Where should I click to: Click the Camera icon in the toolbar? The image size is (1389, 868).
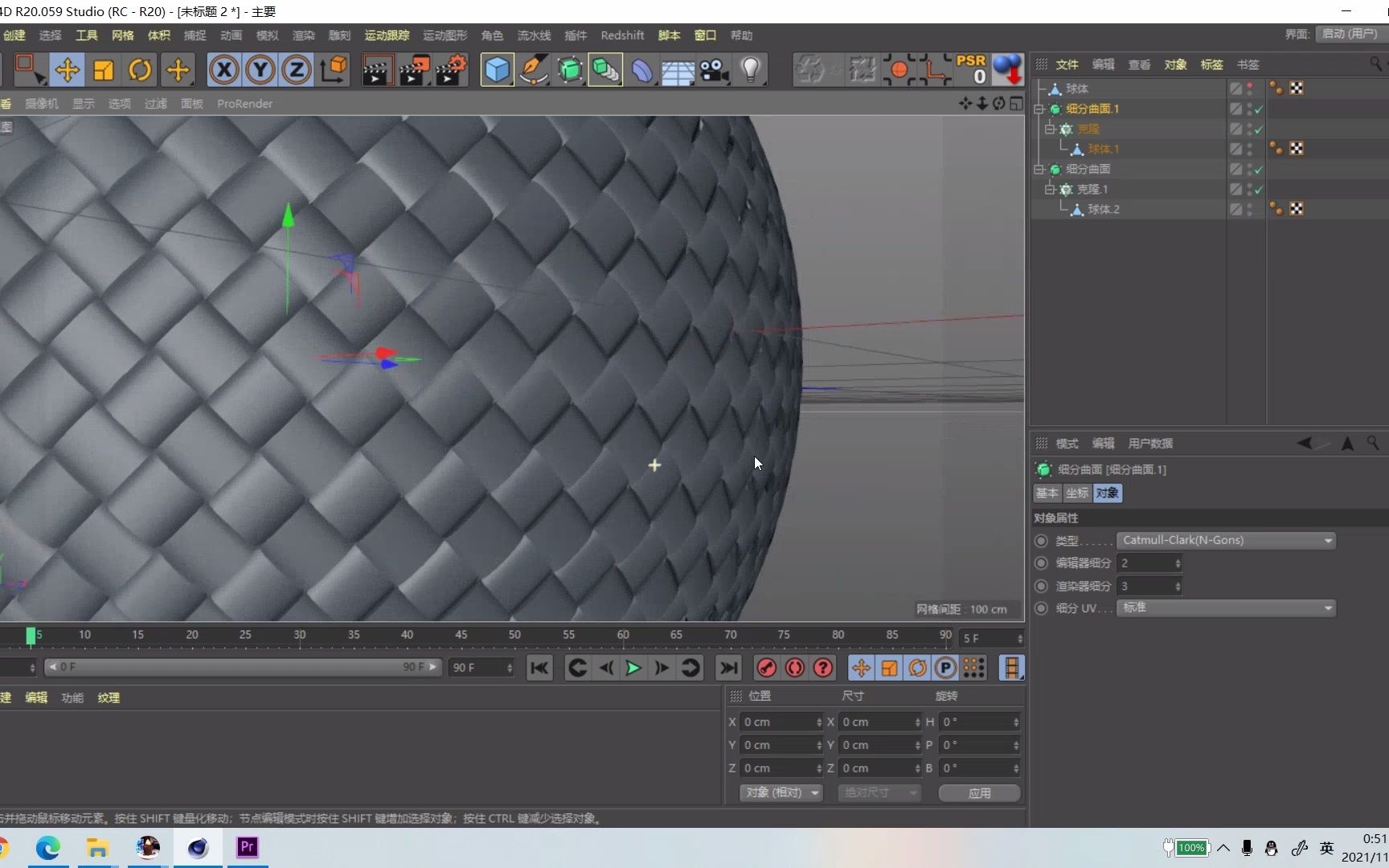pos(714,70)
